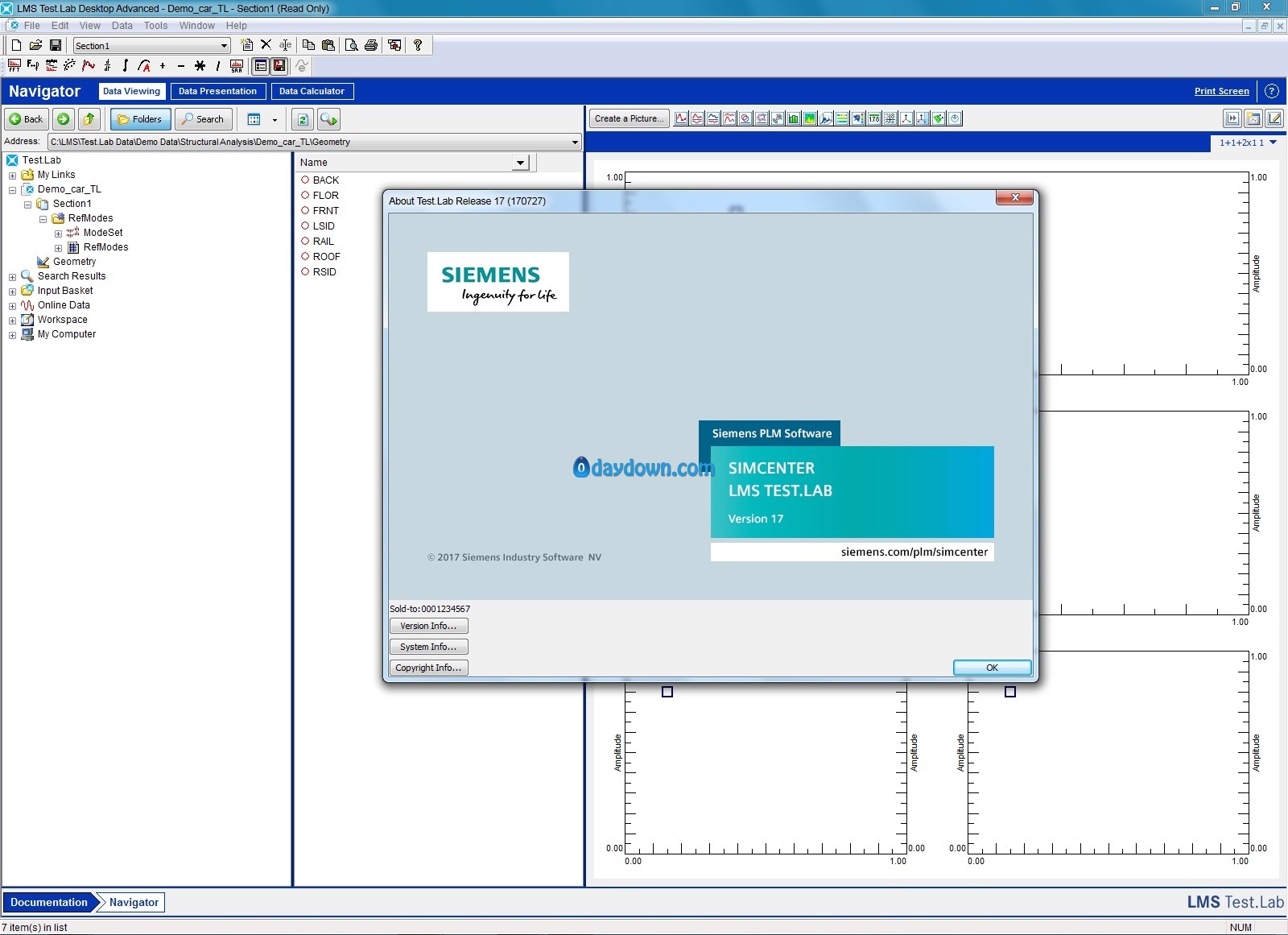The width and height of the screenshot is (1288, 935).
Task: Select the integrate function icon
Action: pos(126,65)
